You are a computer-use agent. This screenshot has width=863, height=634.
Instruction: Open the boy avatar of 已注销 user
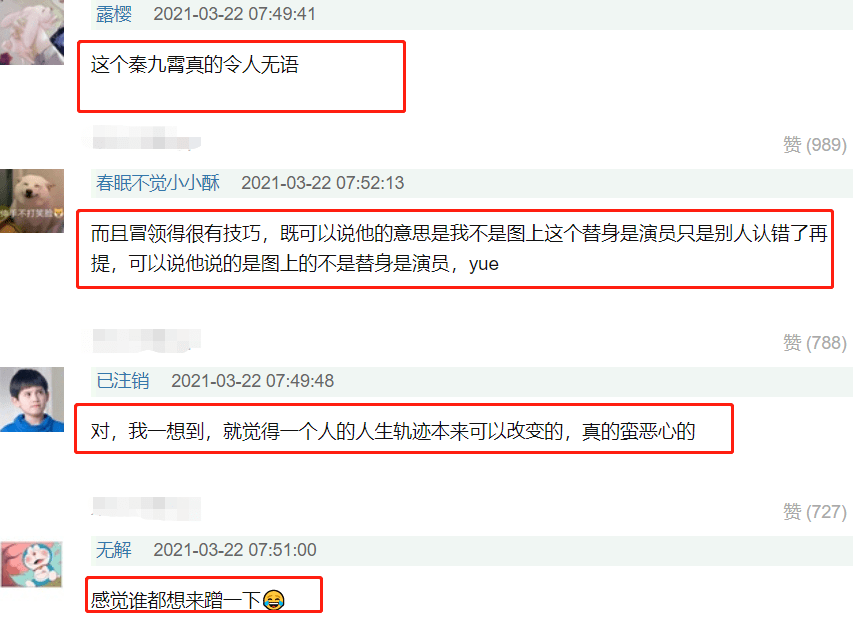coord(32,399)
